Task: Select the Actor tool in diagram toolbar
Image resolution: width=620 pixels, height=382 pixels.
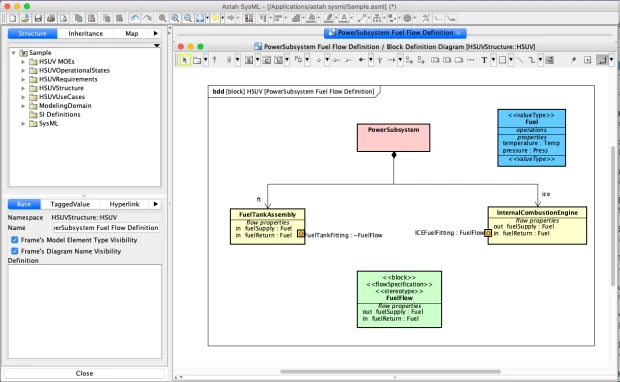Action: [229, 60]
